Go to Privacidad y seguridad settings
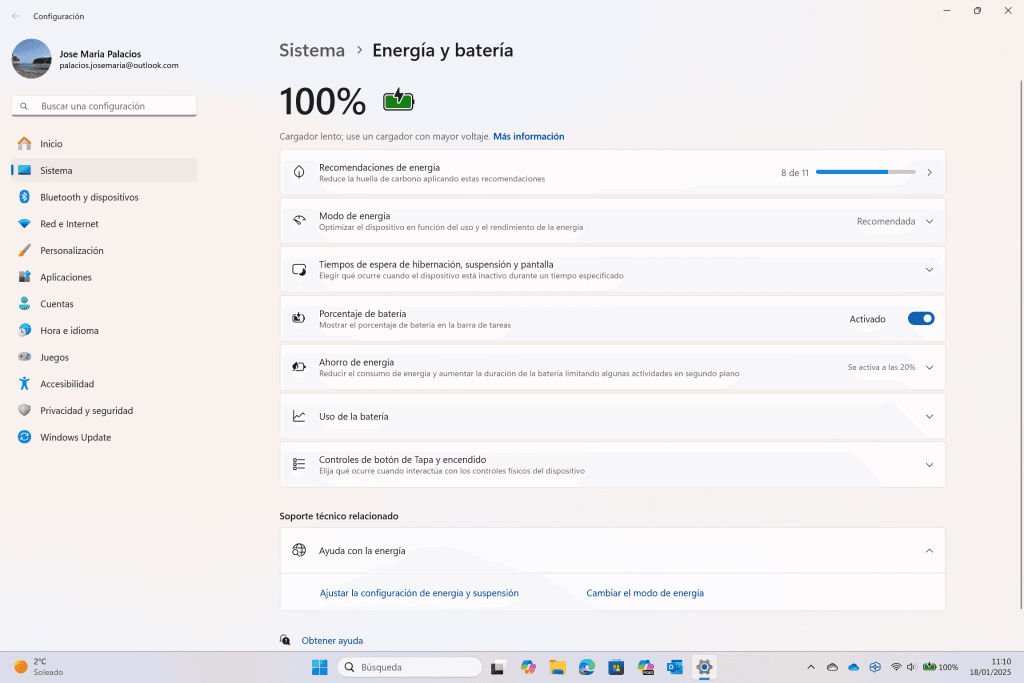 click(86, 411)
